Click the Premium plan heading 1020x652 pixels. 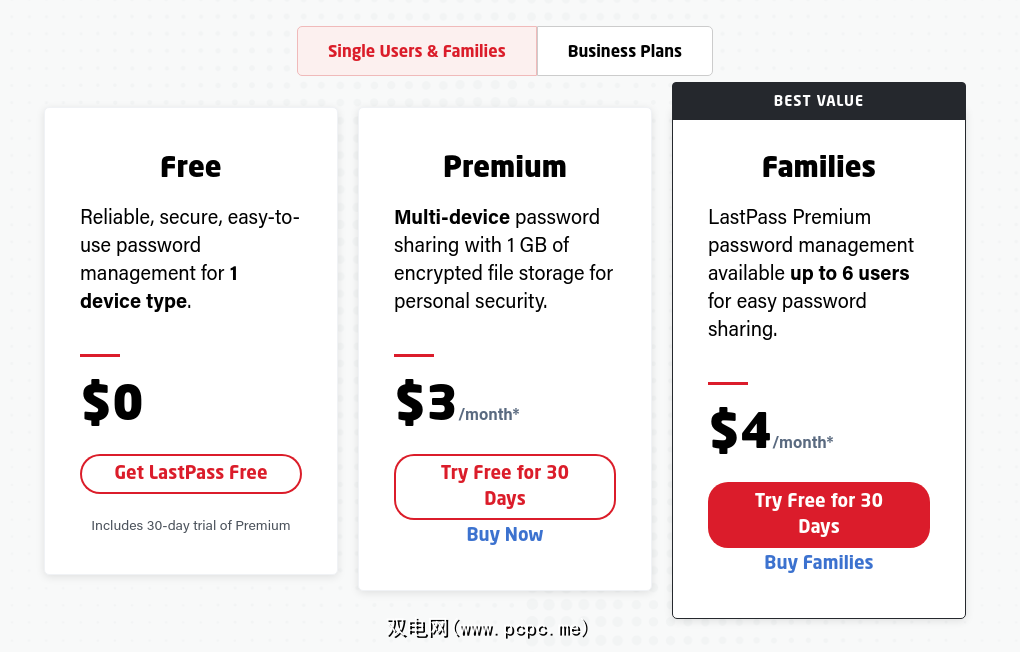505,167
